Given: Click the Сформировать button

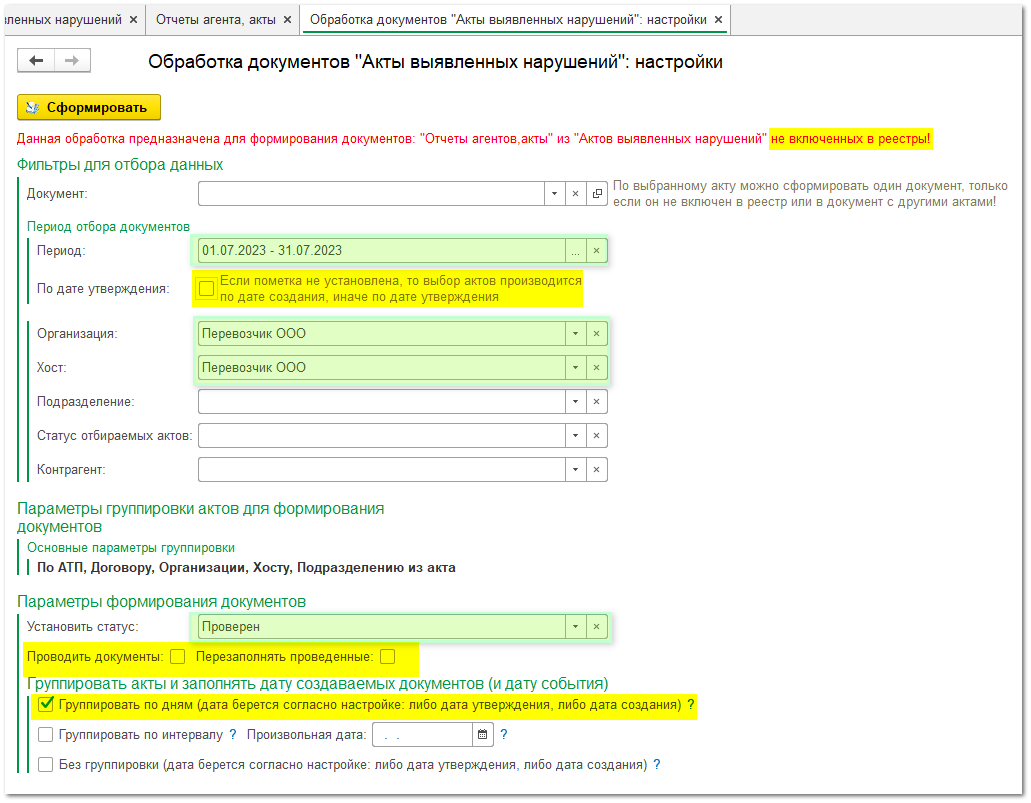Looking at the screenshot, I should coord(88,106).
